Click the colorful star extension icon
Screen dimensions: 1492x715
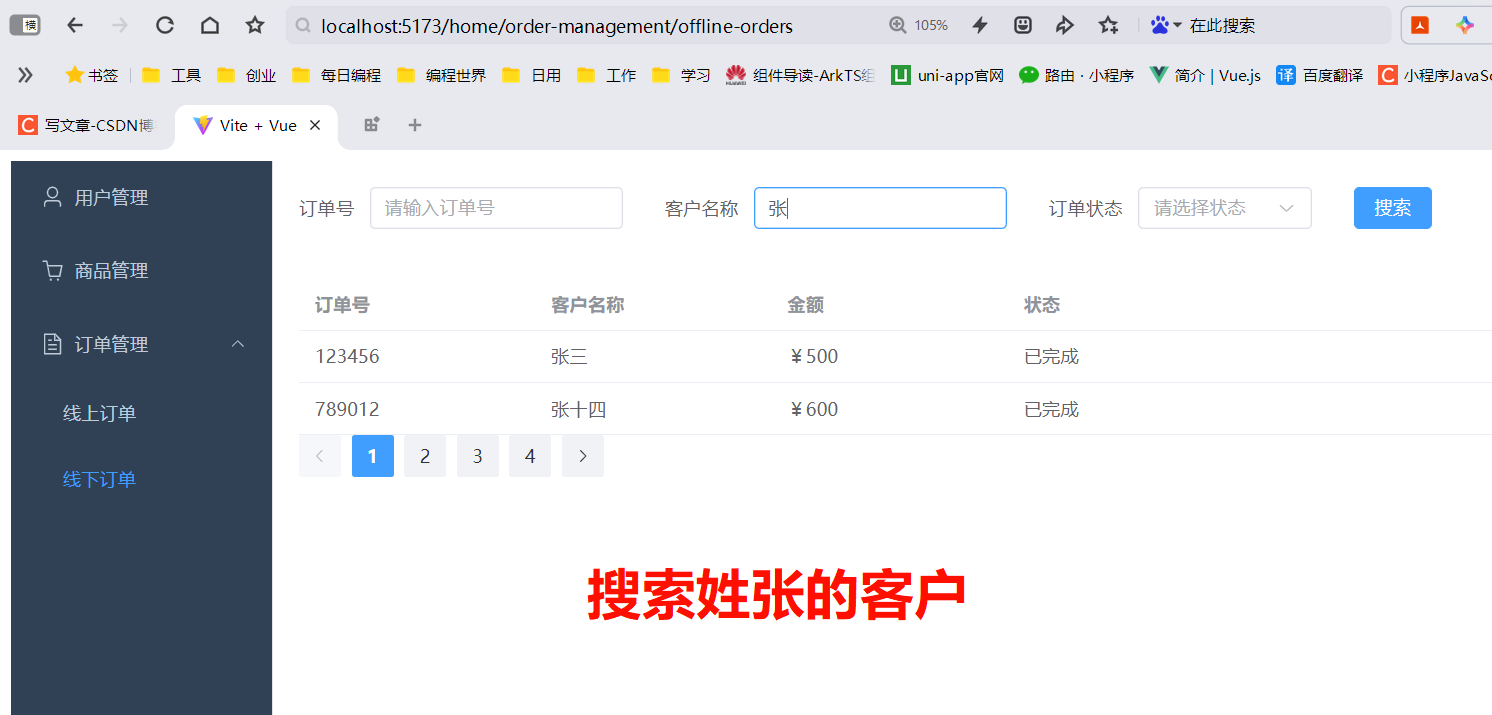coord(1465,25)
